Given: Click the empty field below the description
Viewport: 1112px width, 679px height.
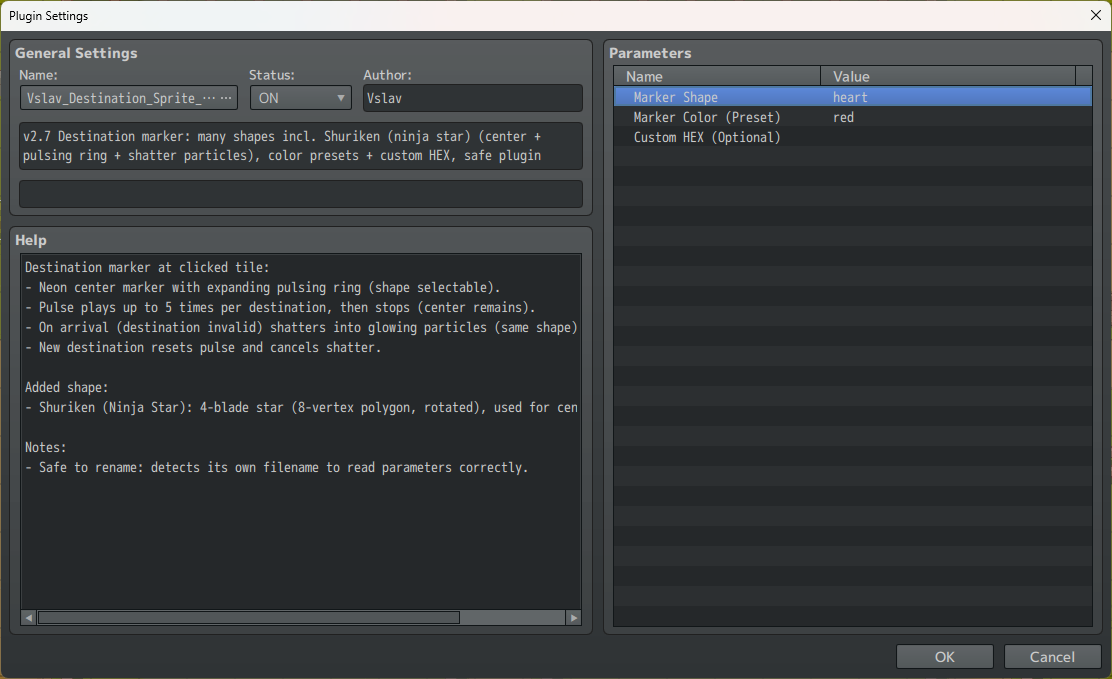Looking at the screenshot, I should (300, 194).
